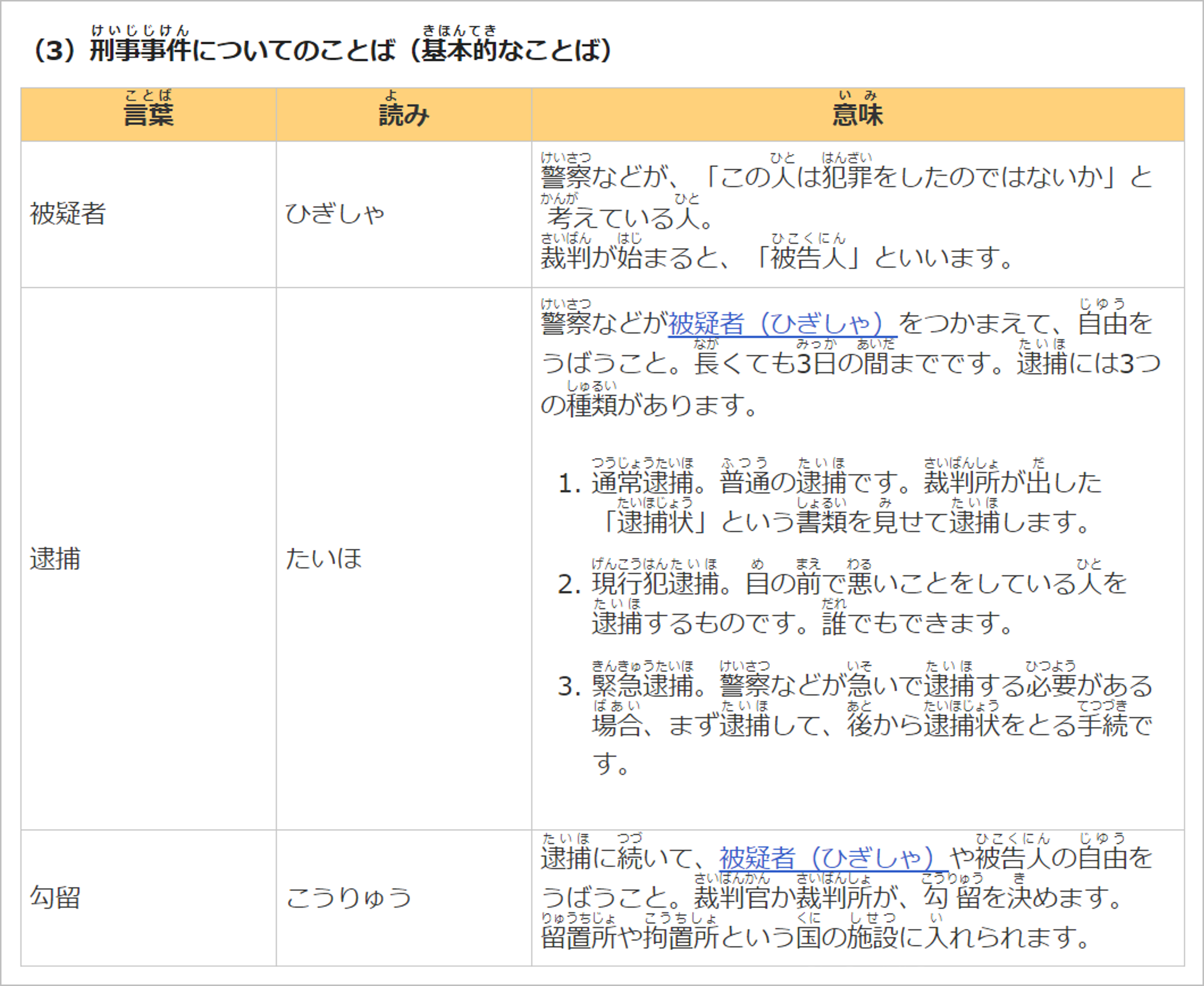Click the orange table header row
1204x986 pixels.
pyautogui.click(x=602, y=113)
